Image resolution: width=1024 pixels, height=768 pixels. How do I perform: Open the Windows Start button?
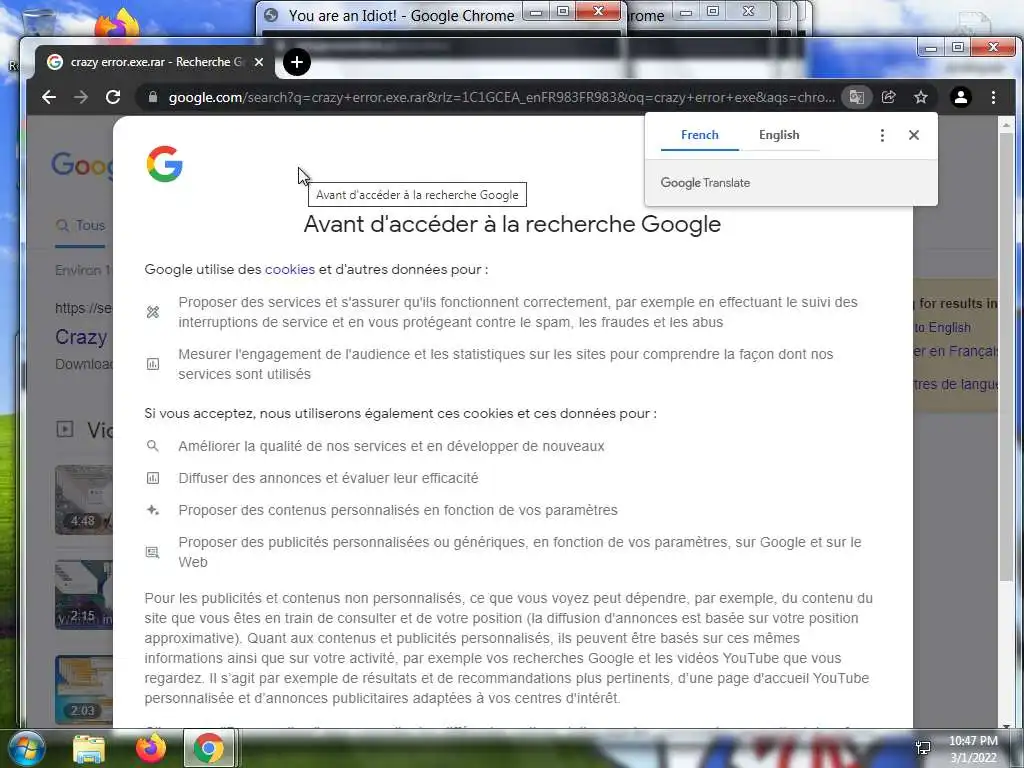click(26, 749)
